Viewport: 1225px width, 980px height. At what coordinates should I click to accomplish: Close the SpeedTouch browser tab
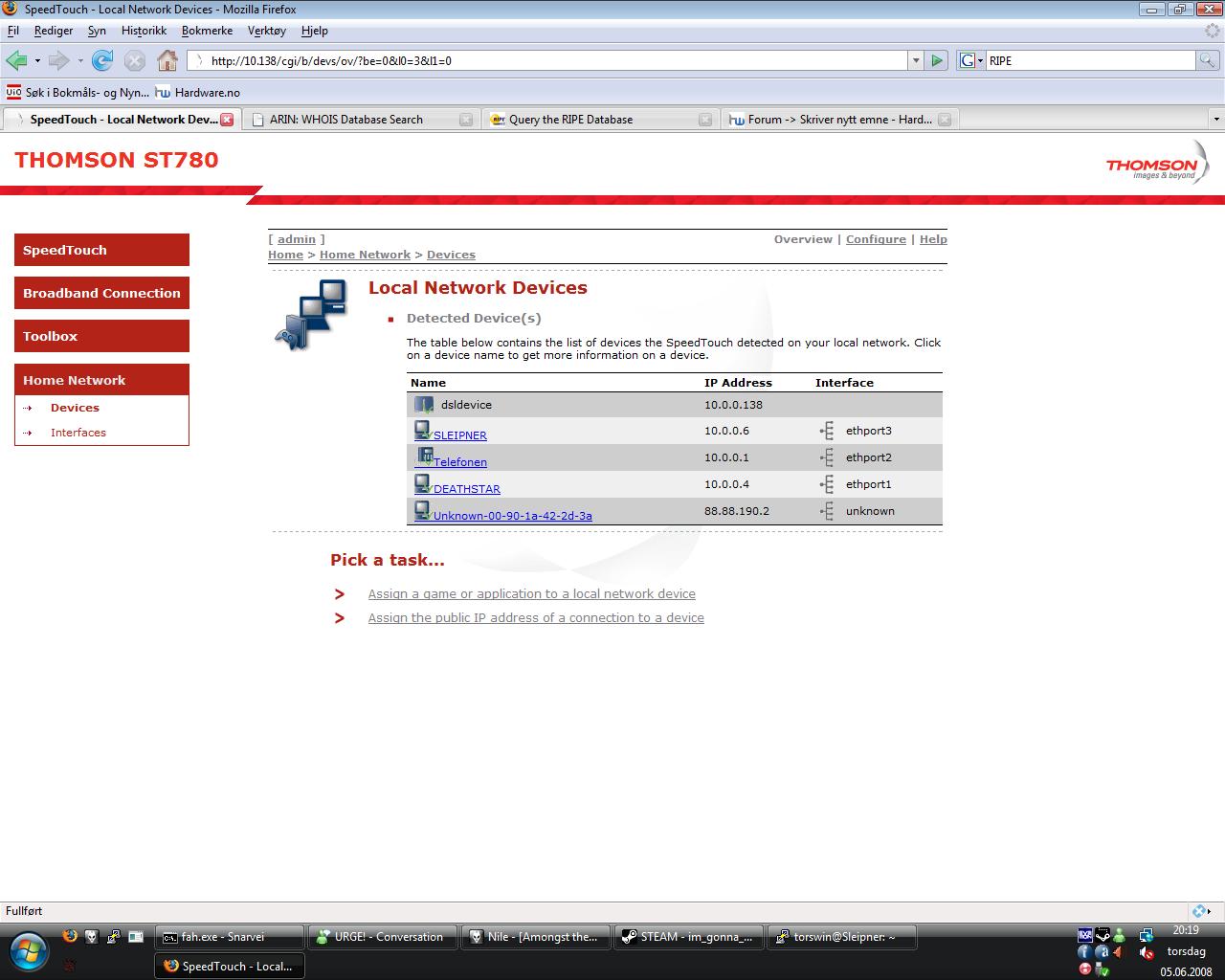point(227,120)
